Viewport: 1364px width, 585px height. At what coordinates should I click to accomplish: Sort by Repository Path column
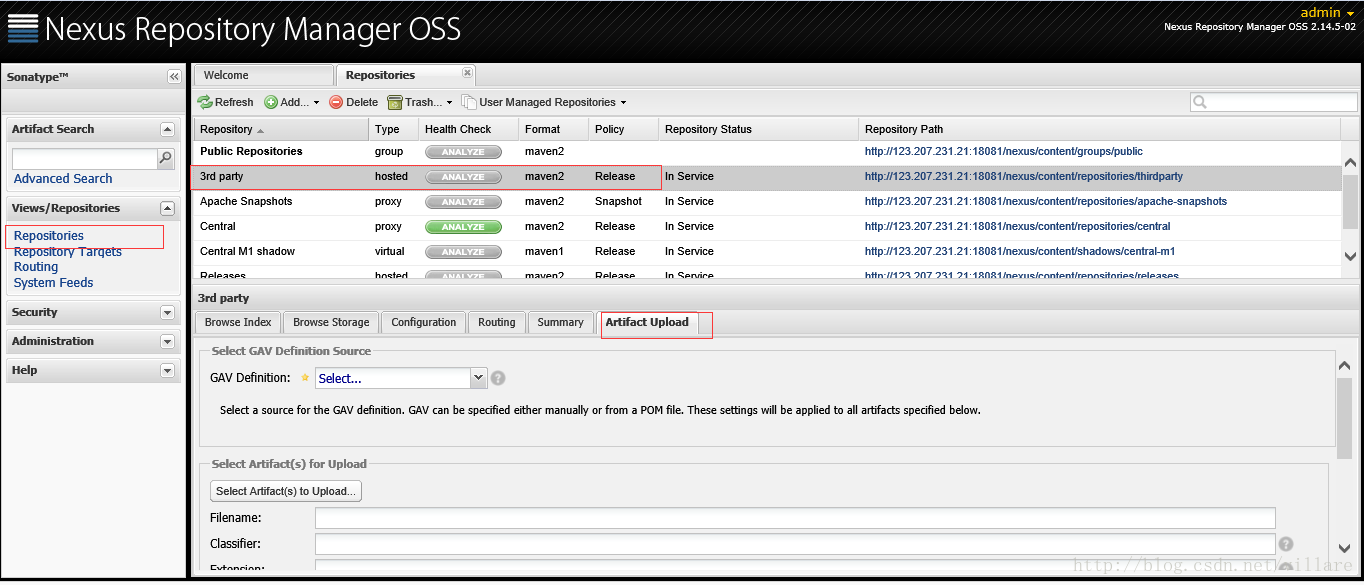pyautogui.click(x=1100, y=129)
